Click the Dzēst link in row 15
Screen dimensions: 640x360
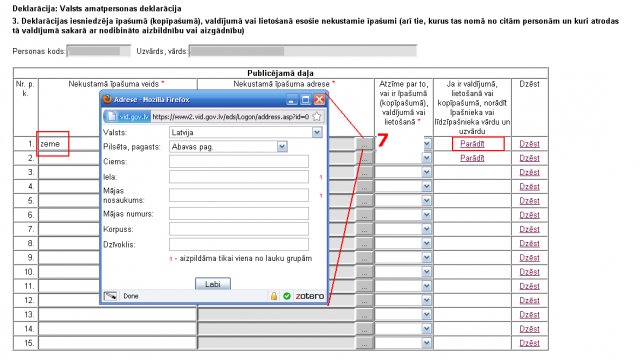pos(529,343)
